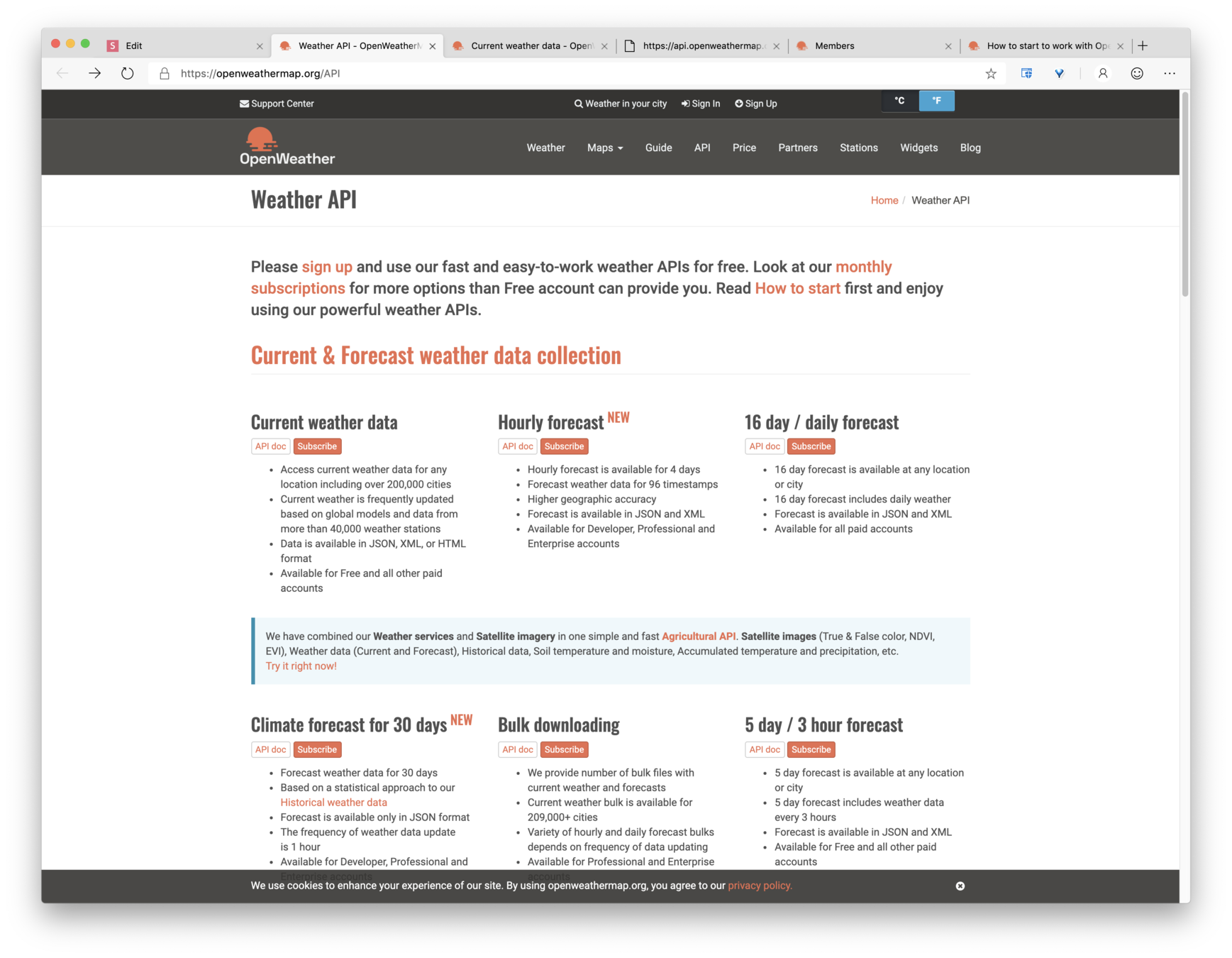Switch to the Current weather data tab

[x=531, y=45]
